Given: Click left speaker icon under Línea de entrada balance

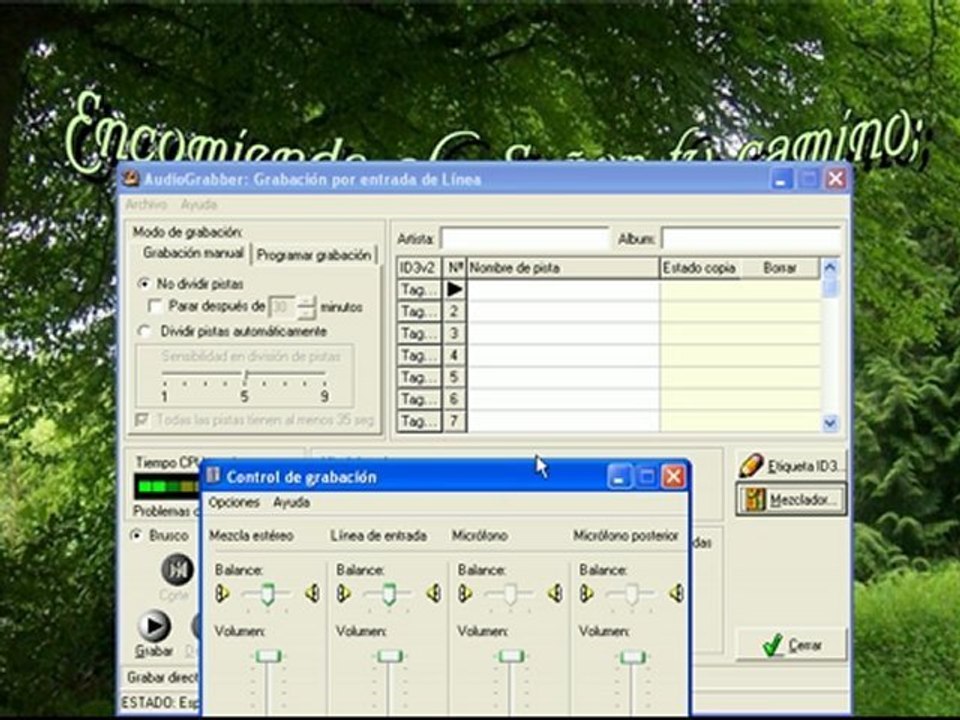Looking at the screenshot, I should pos(344,593).
